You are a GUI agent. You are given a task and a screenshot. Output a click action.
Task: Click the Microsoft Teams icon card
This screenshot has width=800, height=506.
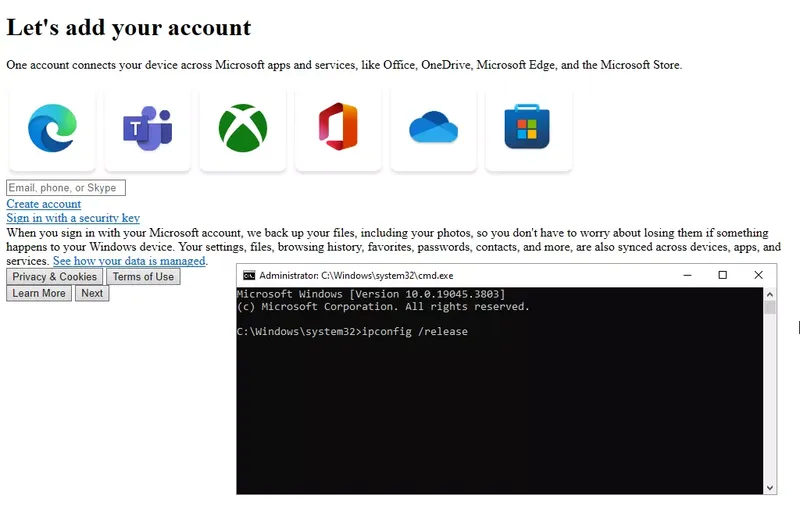147,129
